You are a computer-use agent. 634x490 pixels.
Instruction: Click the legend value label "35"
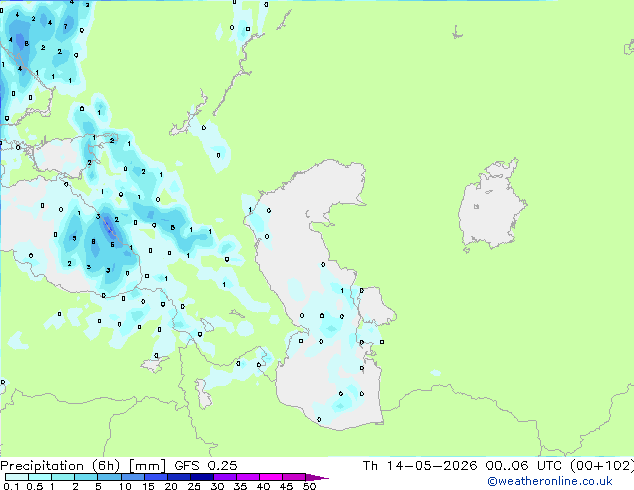click(240, 486)
